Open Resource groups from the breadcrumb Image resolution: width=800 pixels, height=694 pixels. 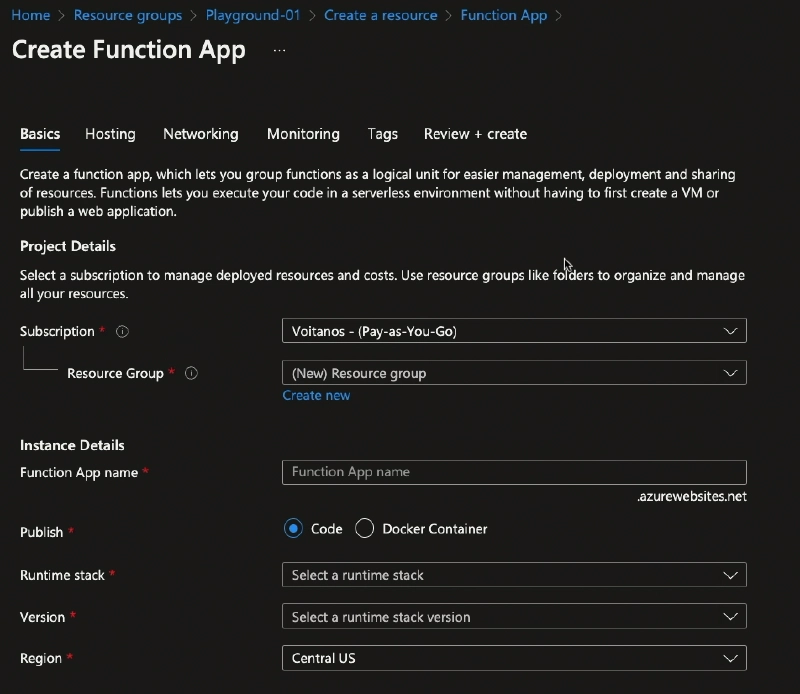click(x=128, y=15)
